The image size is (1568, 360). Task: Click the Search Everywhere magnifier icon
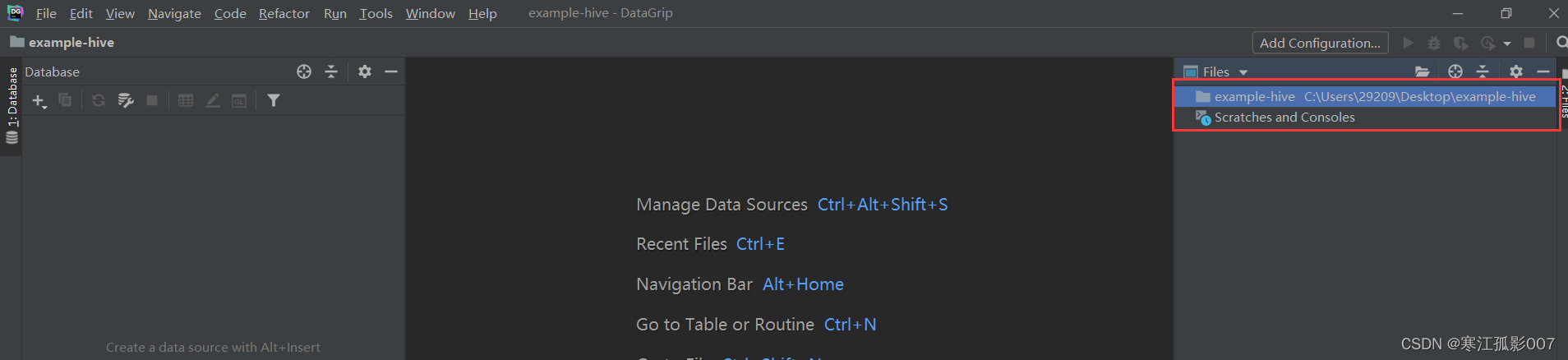pos(1561,43)
